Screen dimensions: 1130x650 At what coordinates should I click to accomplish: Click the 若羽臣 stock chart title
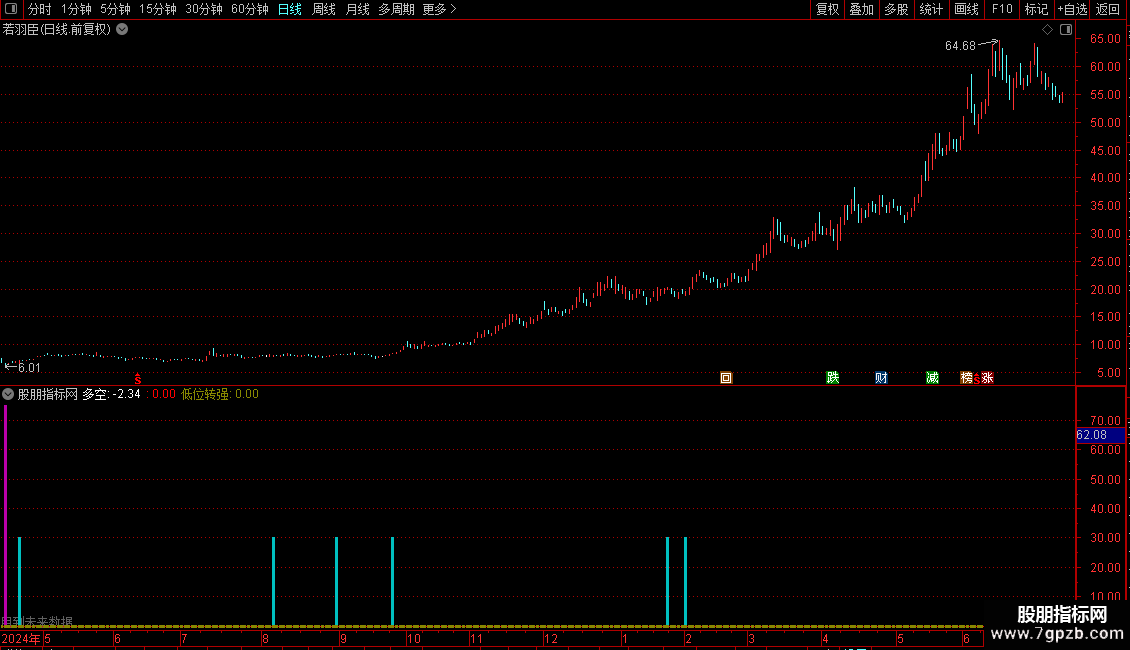click(56, 30)
